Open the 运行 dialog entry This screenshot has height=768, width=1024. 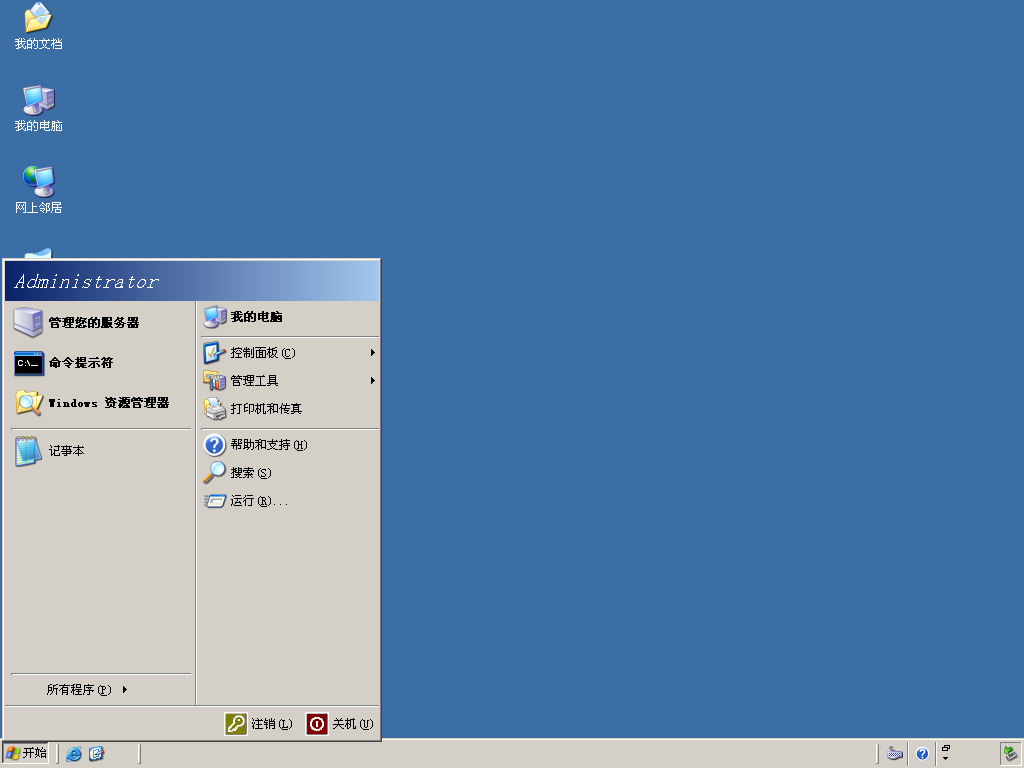(289, 501)
